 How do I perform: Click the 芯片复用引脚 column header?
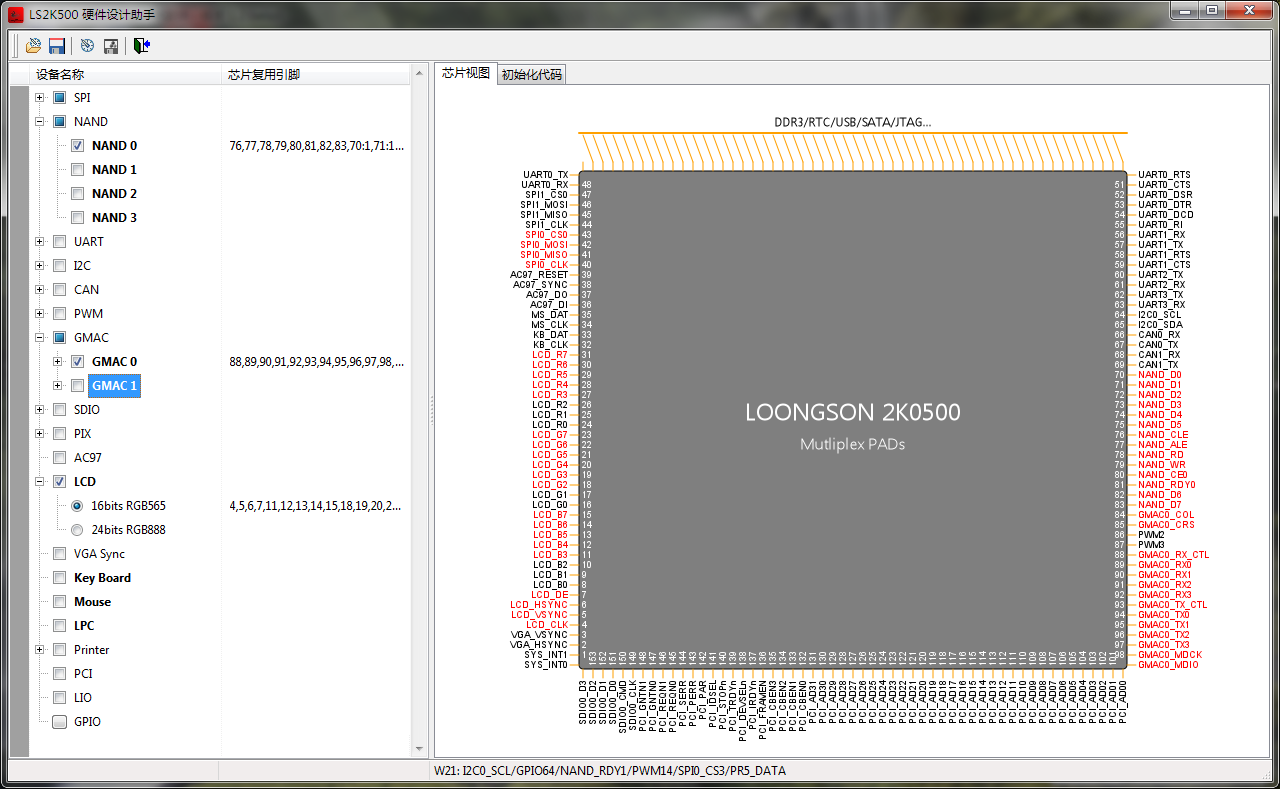tap(315, 75)
